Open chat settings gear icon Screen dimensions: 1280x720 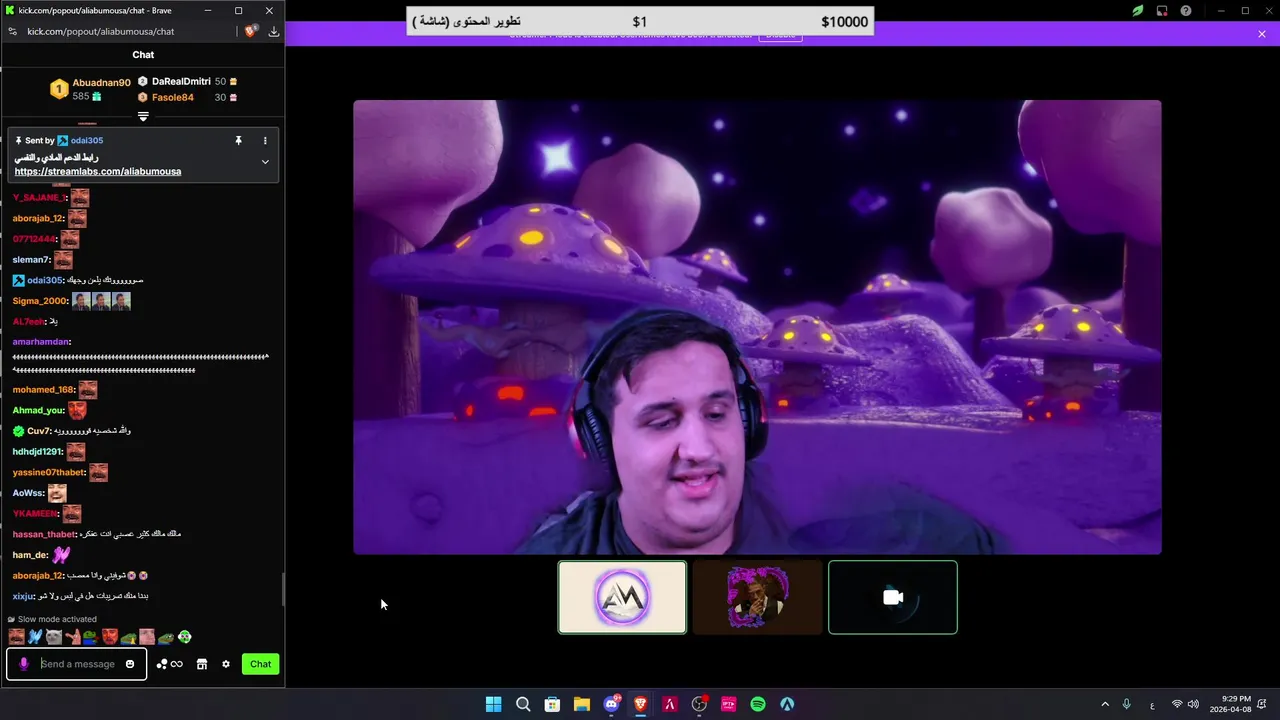226,664
